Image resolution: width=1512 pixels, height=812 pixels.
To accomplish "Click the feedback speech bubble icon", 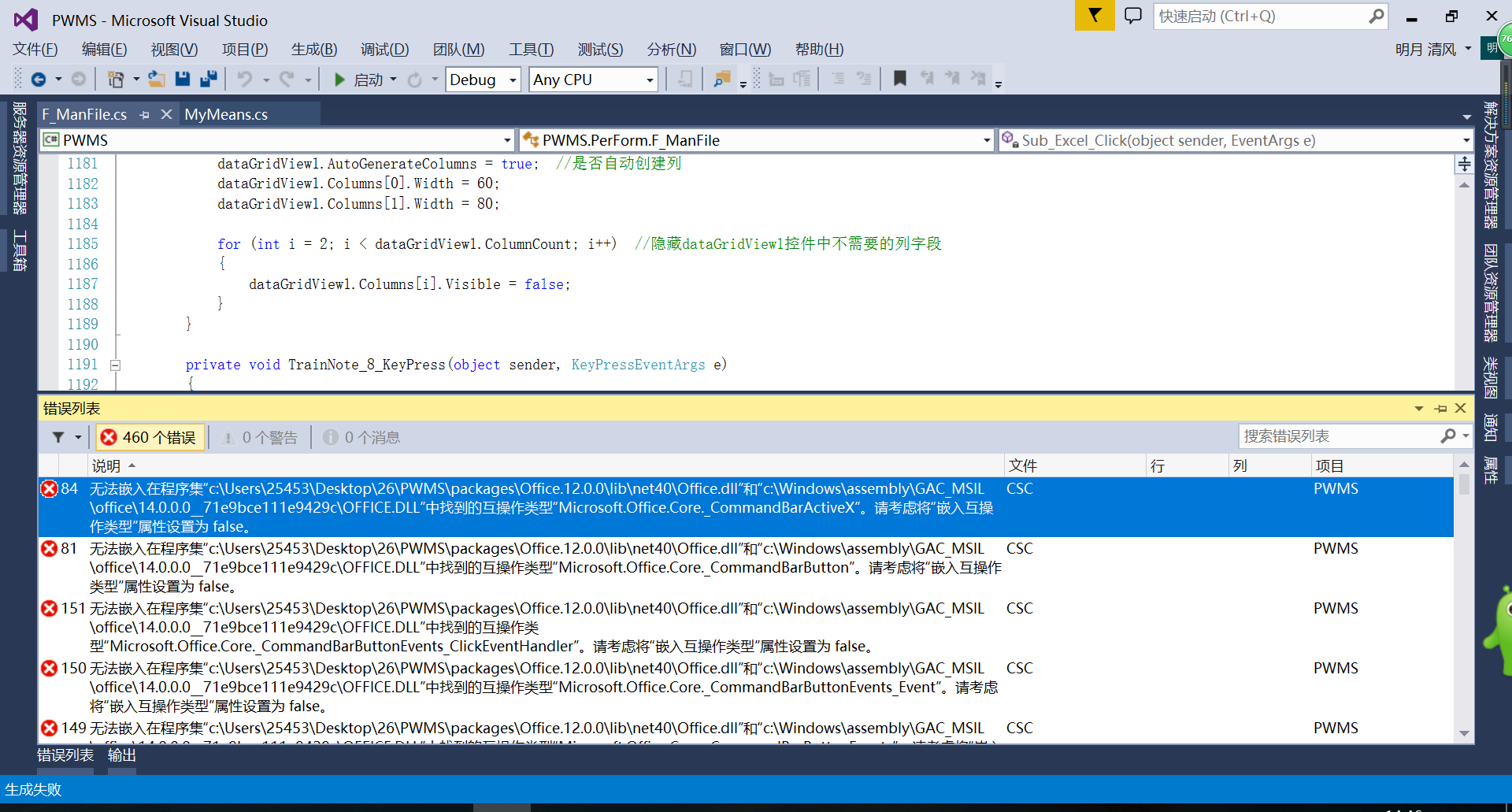I will [1132, 16].
